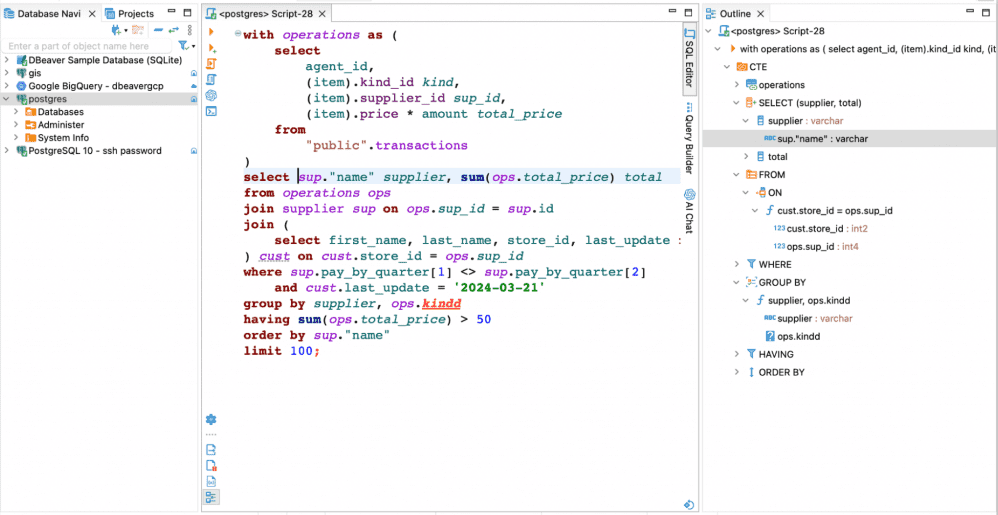The height and width of the screenshot is (515, 998).
Task: Open editor settings gear icon
Action: point(211,420)
